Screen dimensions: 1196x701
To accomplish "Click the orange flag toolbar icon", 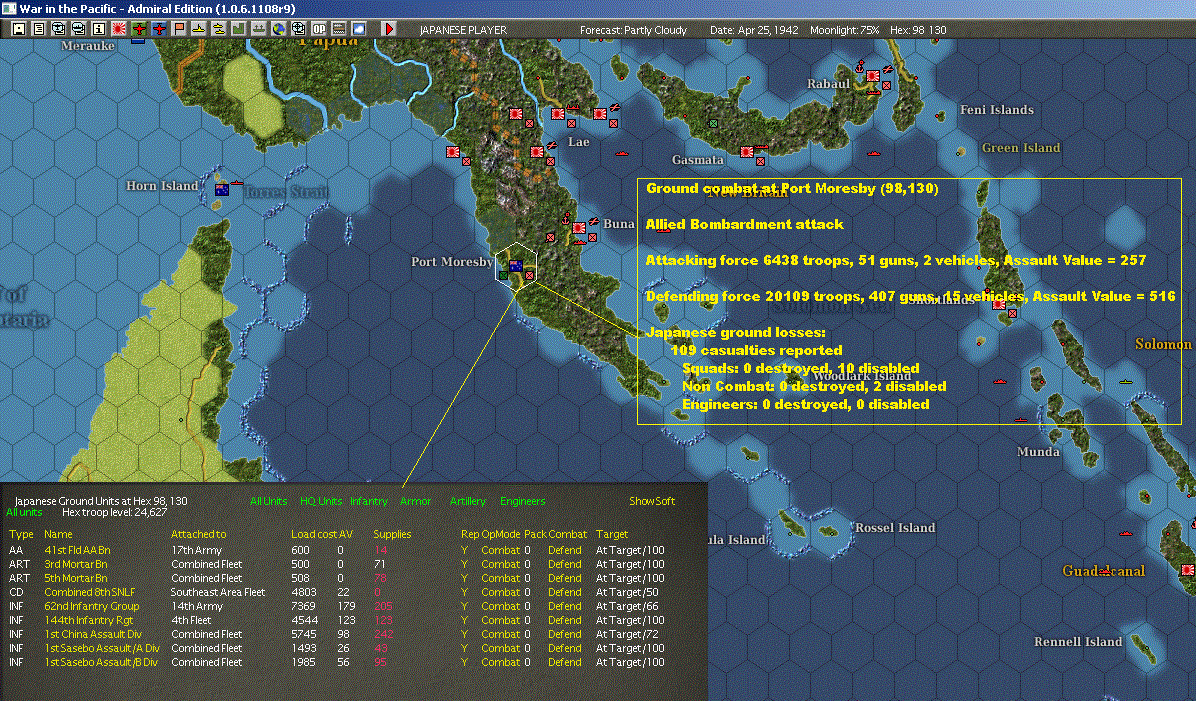I will (x=178, y=29).
